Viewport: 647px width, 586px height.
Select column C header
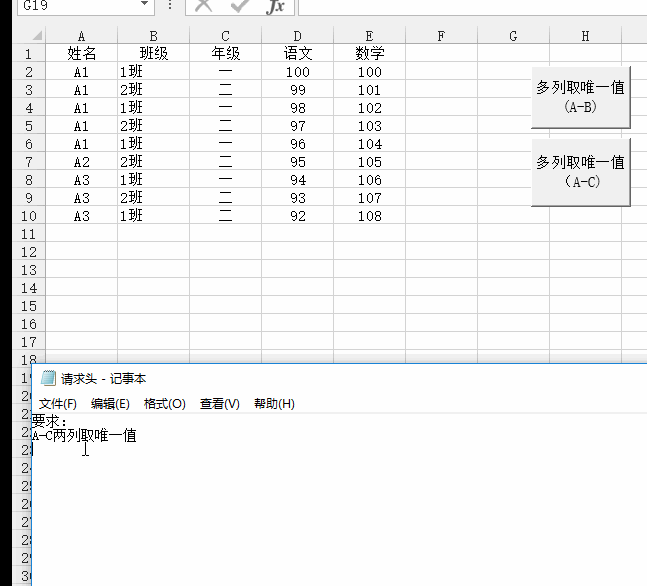225,36
